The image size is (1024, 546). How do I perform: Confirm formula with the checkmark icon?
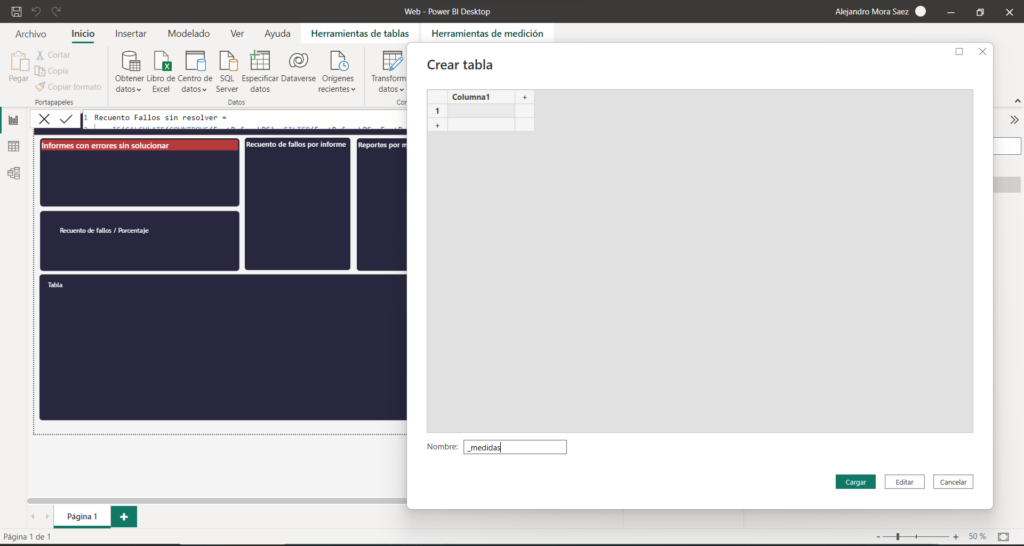pyautogui.click(x=66, y=119)
